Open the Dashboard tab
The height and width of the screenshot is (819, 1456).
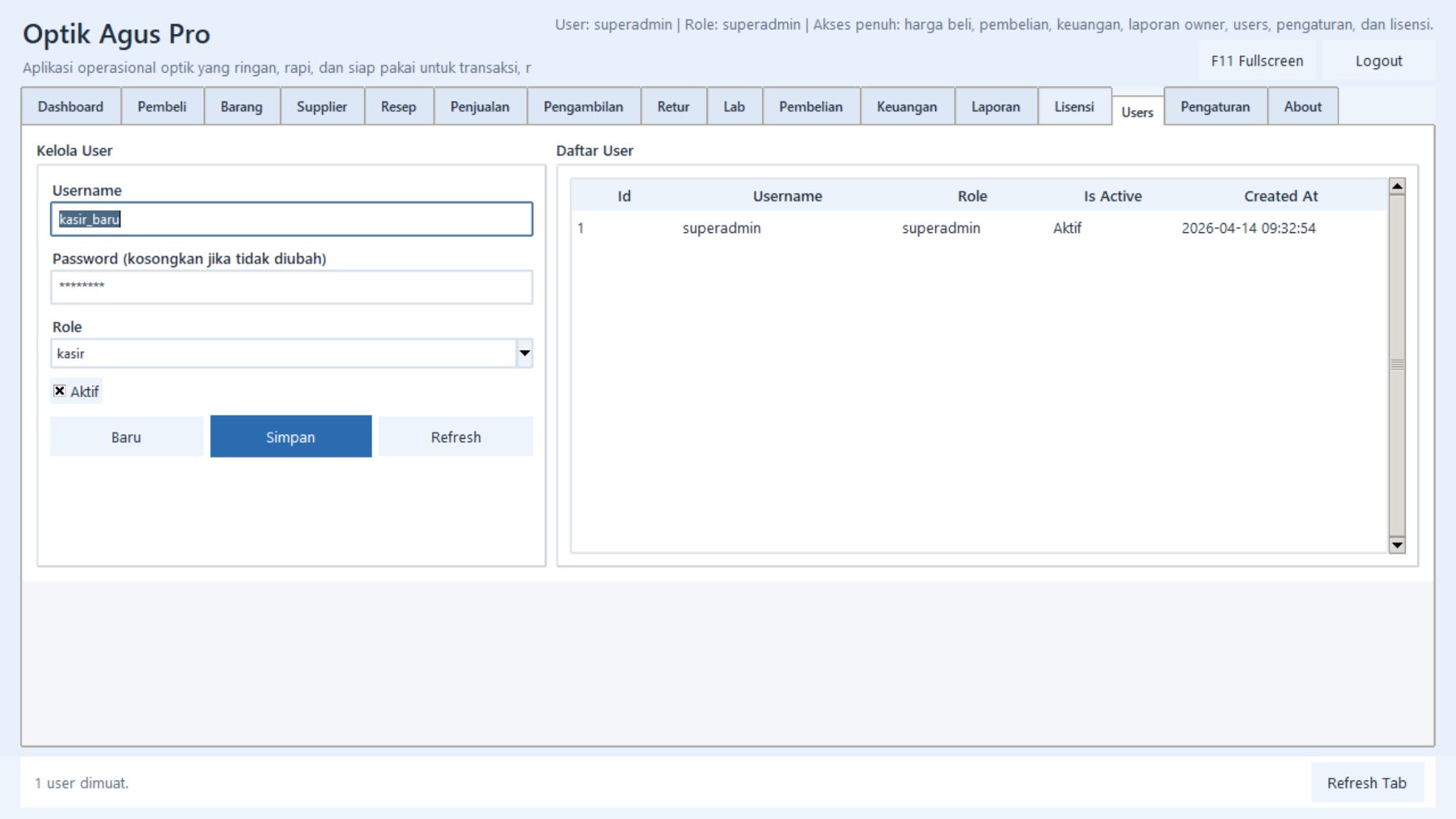pyautogui.click(x=70, y=107)
